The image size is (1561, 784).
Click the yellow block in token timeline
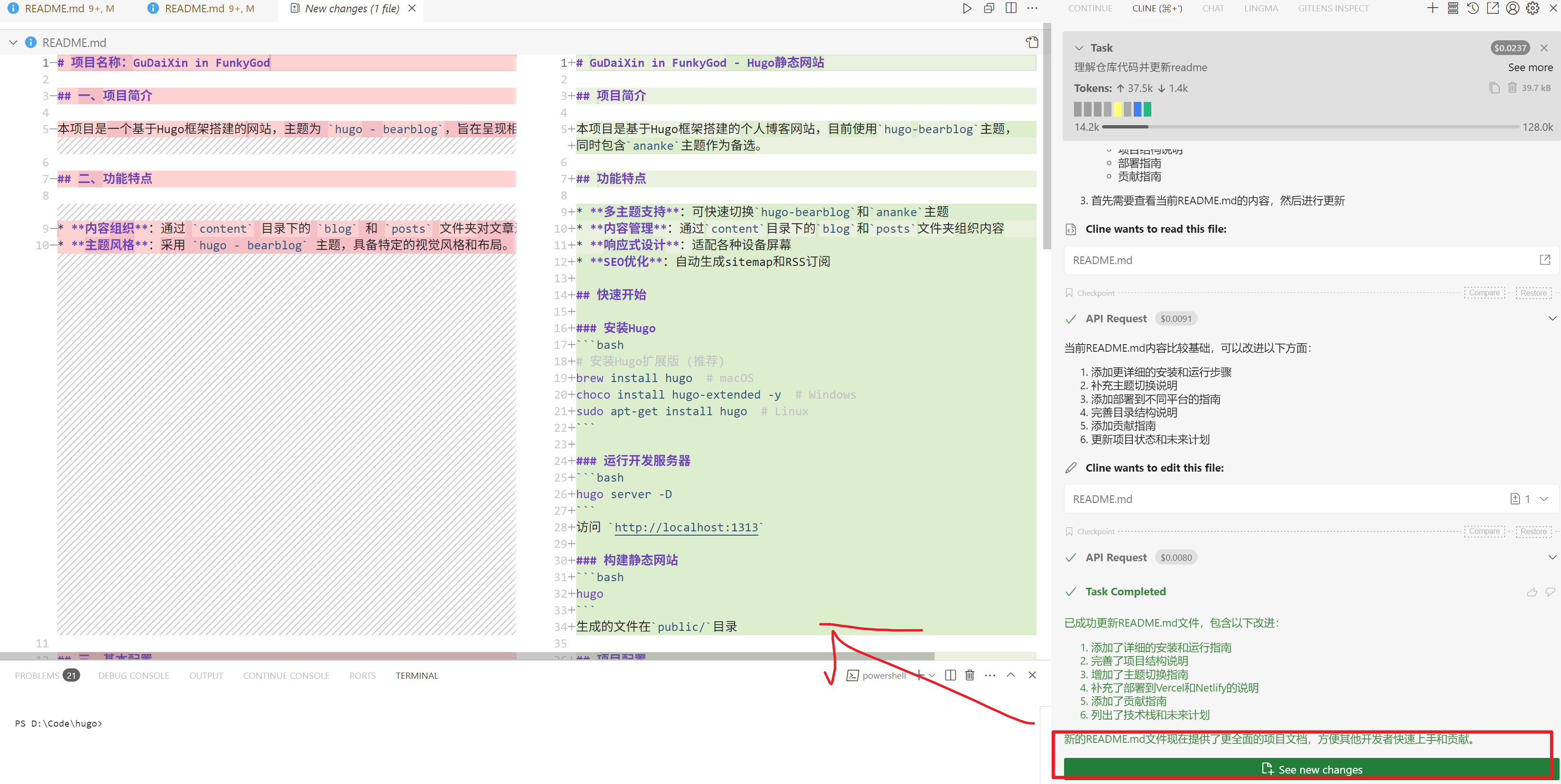pos(1118,109)
